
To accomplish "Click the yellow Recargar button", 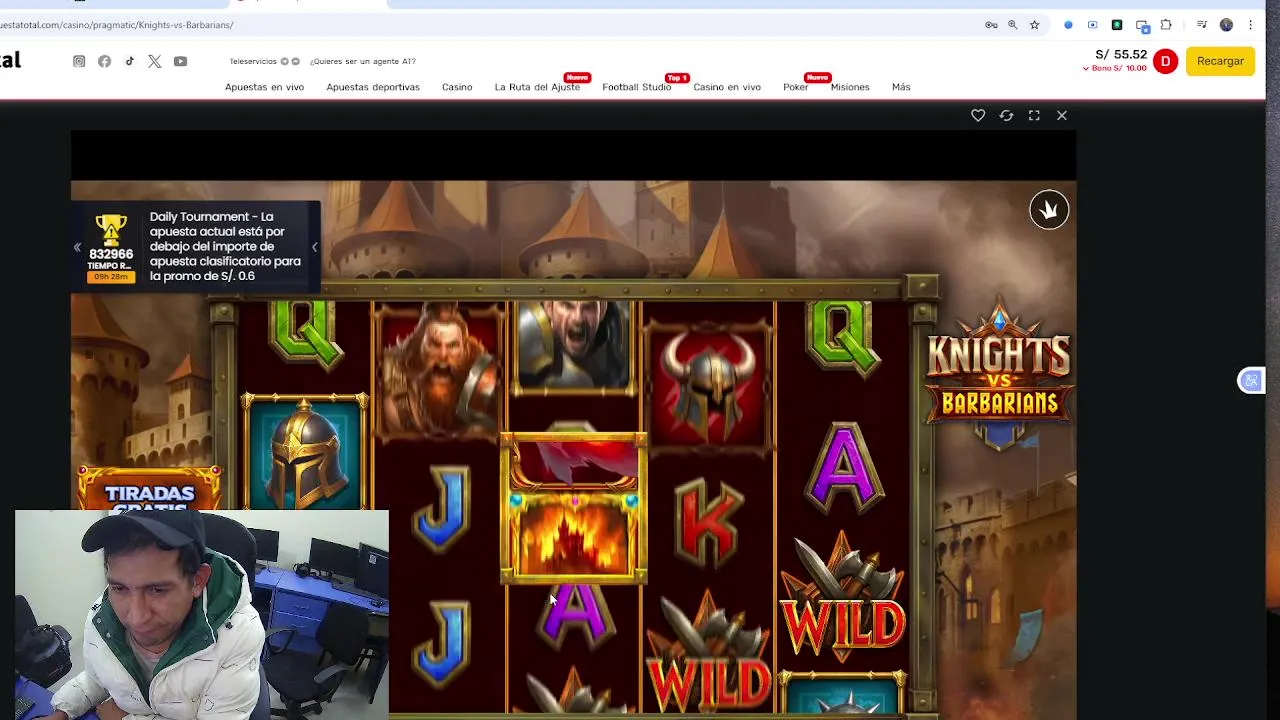I will 1220,61.
